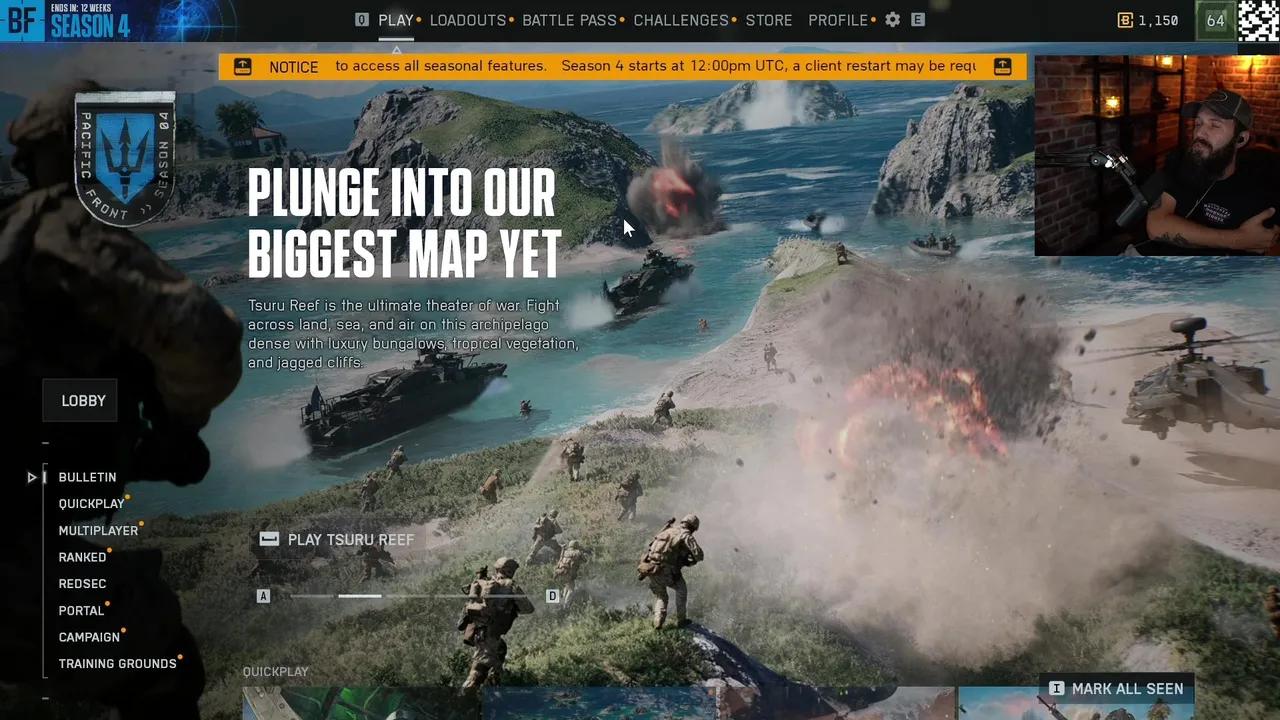This screenshot has width=1280, height=720.
Task: Click the E key prompt icon after settings
Action: 918,20
